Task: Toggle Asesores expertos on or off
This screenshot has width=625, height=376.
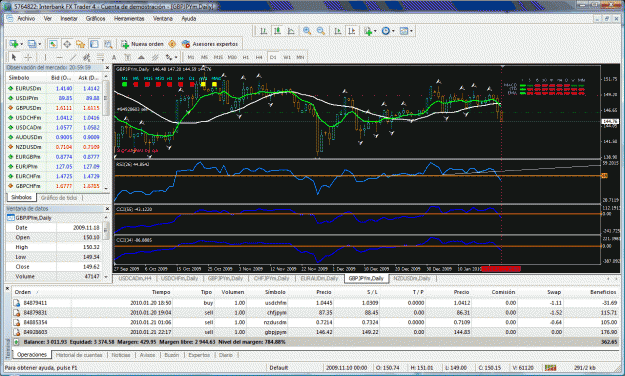Action: (x=210, y=44)
